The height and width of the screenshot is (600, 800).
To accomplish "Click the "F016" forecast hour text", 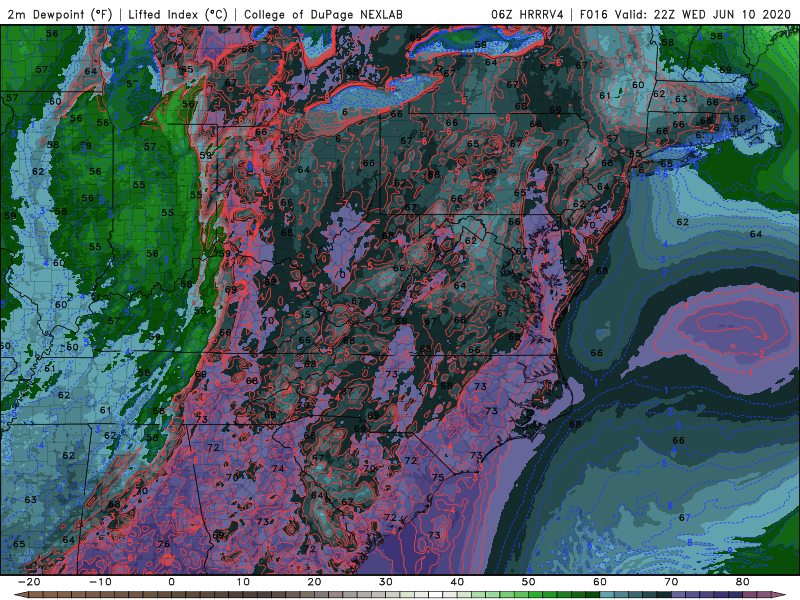I will coord(593,14).
